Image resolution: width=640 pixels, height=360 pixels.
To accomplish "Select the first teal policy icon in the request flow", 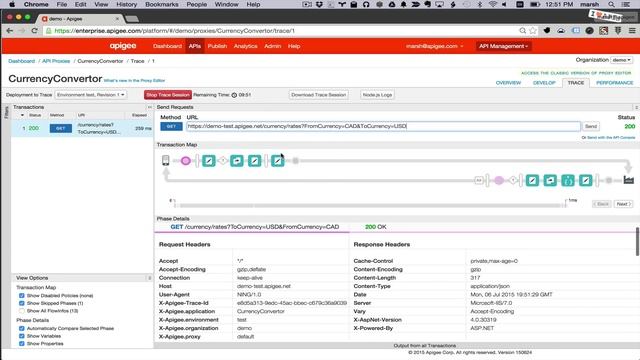I will (209, 161).
